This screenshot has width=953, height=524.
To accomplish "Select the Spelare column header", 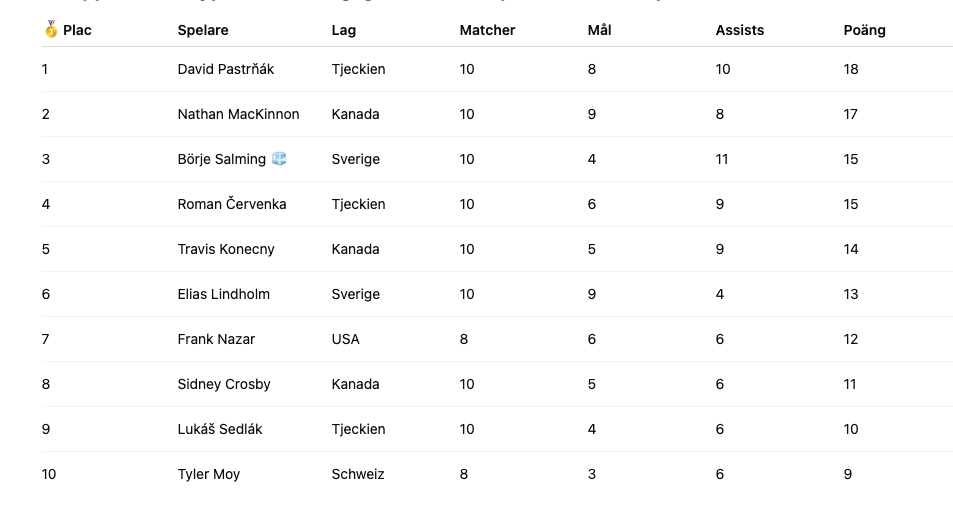I will (203, 30).
